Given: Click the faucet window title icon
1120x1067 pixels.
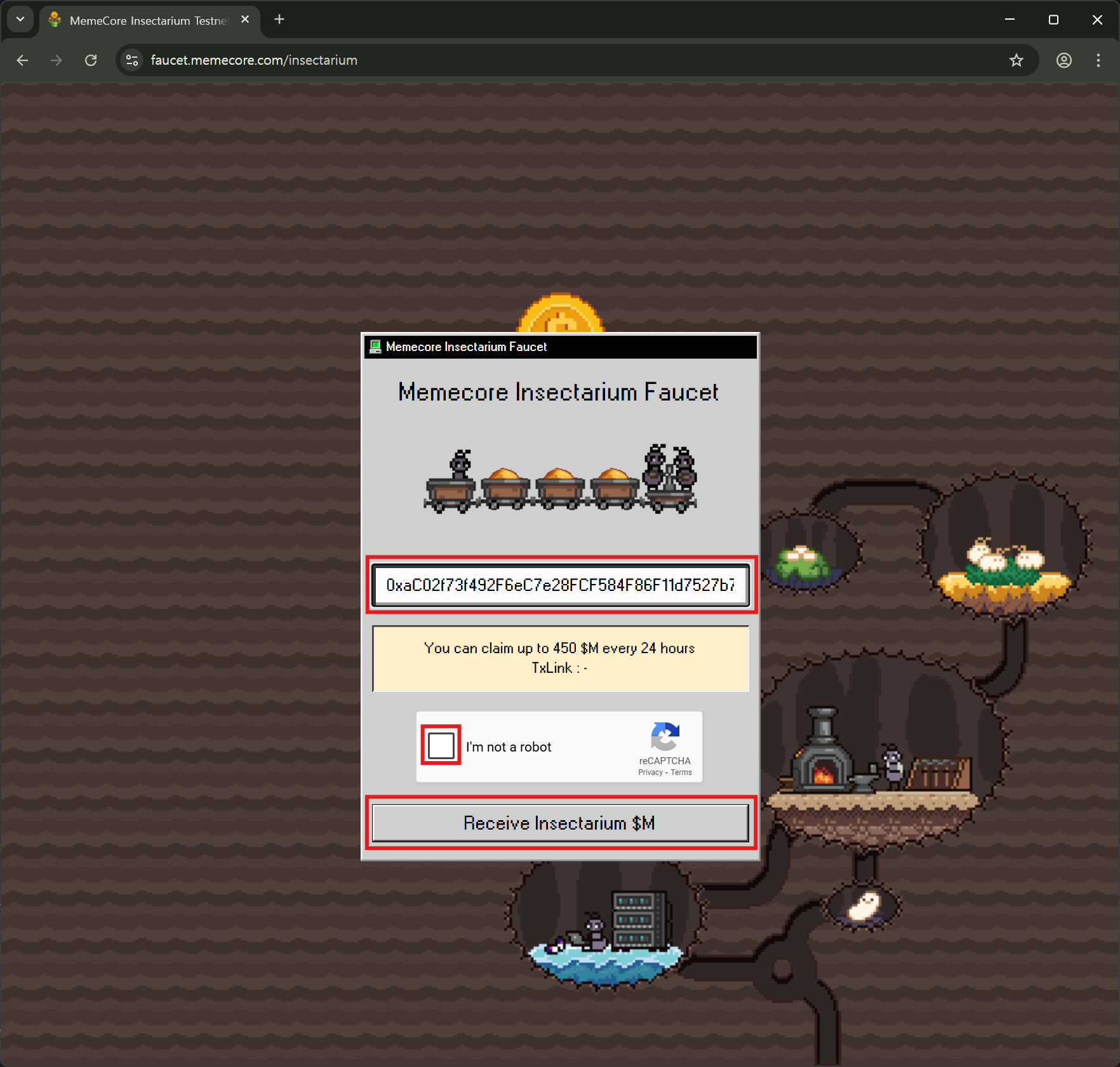Looking at the screenshot, I should pyautogui.click(x=375, y=347).
